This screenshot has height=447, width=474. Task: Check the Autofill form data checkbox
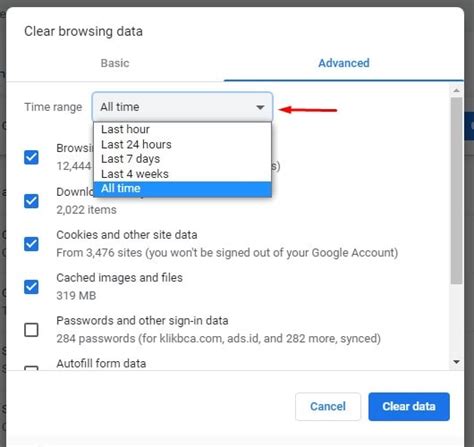31,368
